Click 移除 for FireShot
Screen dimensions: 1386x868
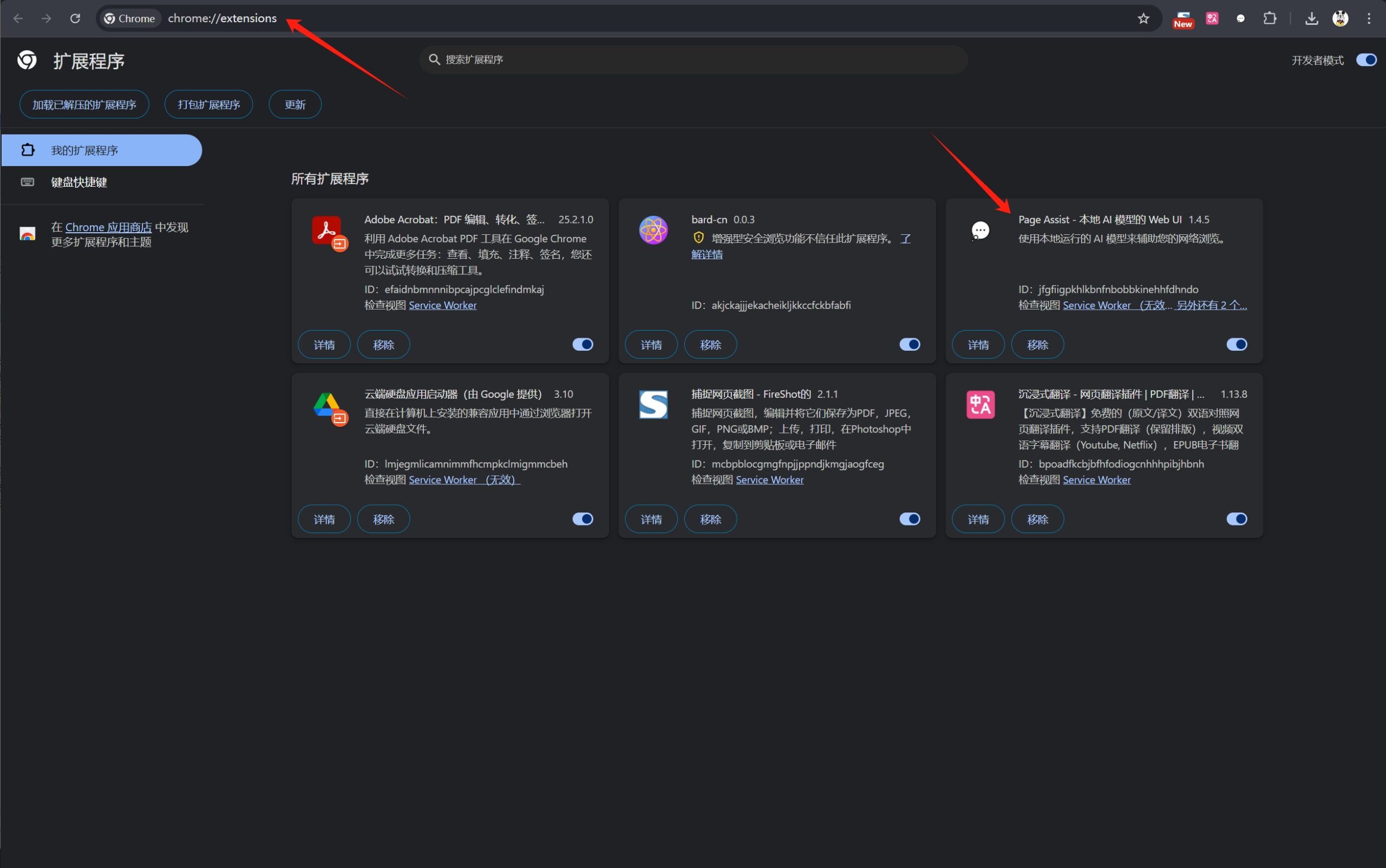pos(710,519)
